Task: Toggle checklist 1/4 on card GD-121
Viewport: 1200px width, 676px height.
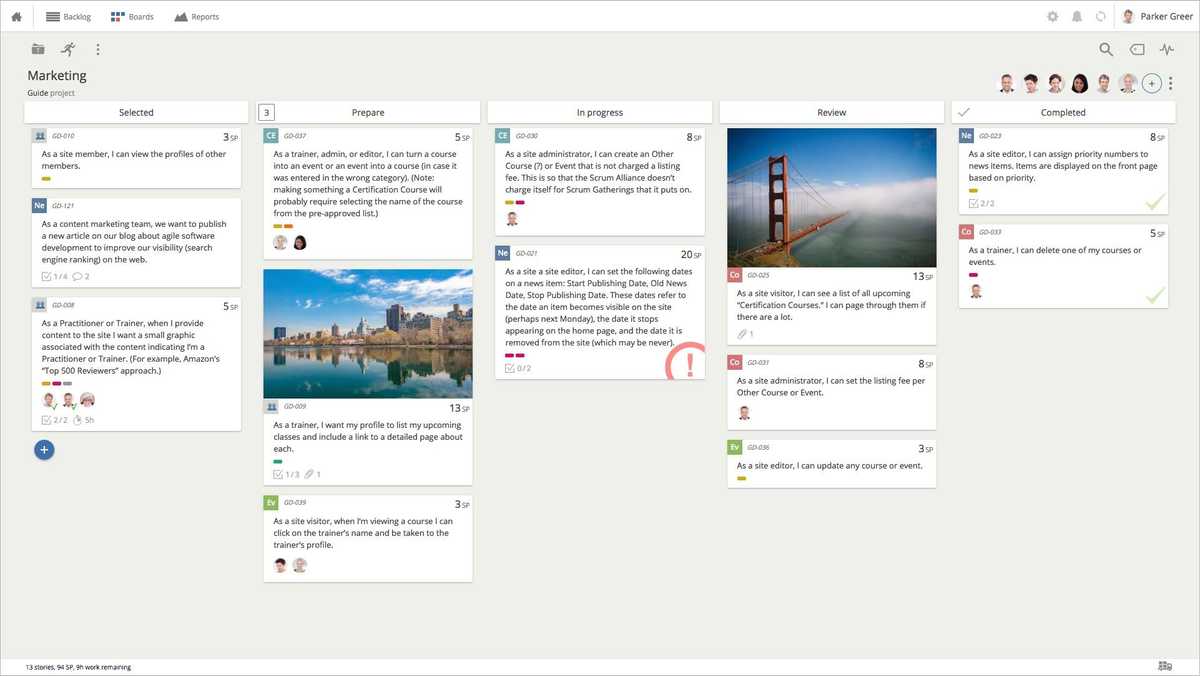Action: pos(55,277)
